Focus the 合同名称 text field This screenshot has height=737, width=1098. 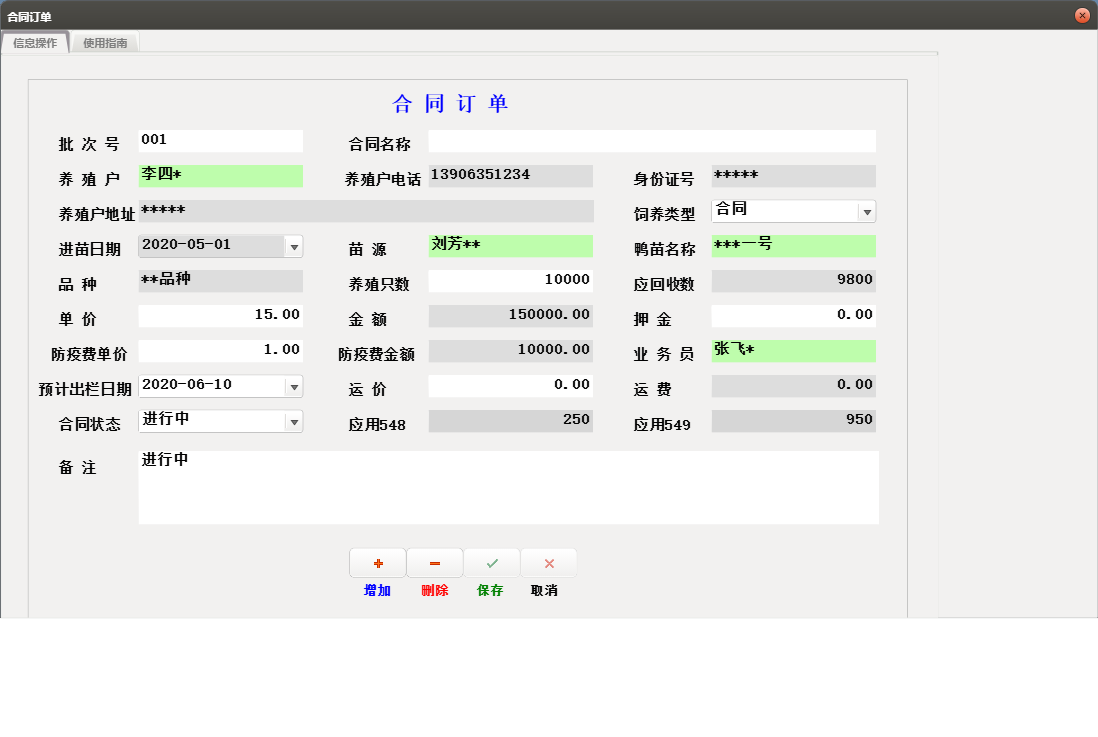click(651, 141)
